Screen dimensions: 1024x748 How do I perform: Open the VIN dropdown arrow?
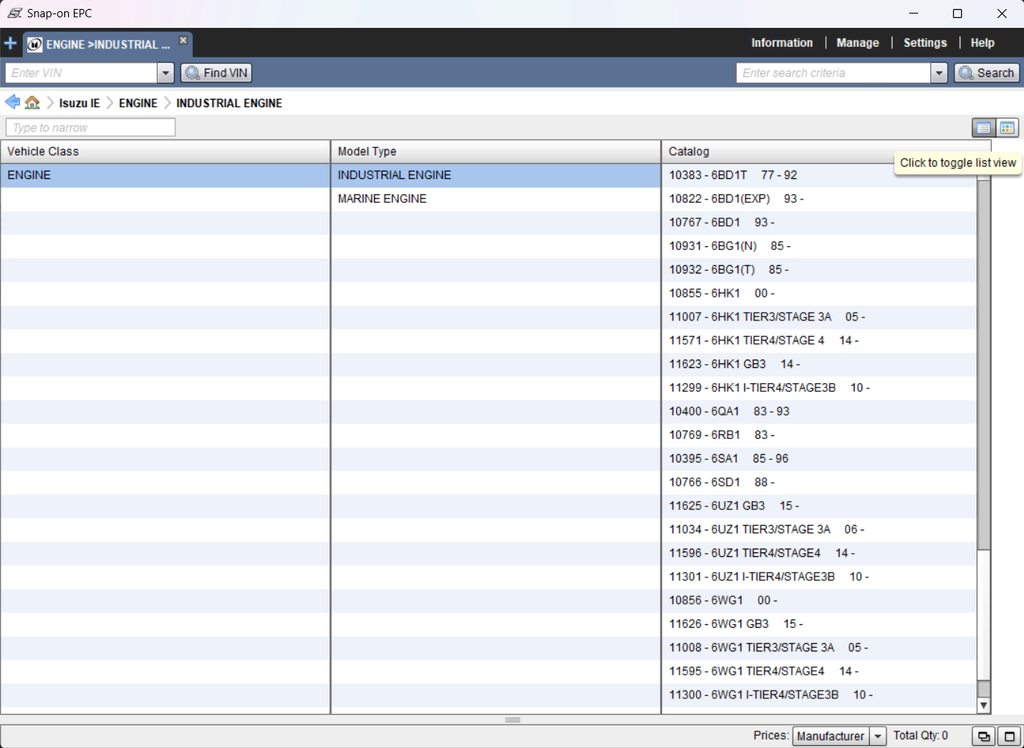tap(166, 73)
